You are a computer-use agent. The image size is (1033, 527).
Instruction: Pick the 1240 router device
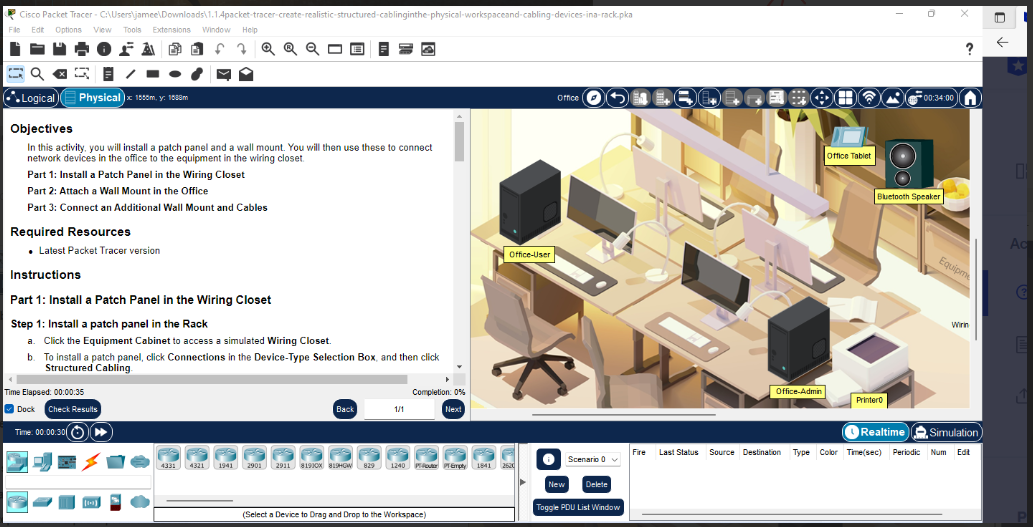click(x=398, y=457)
